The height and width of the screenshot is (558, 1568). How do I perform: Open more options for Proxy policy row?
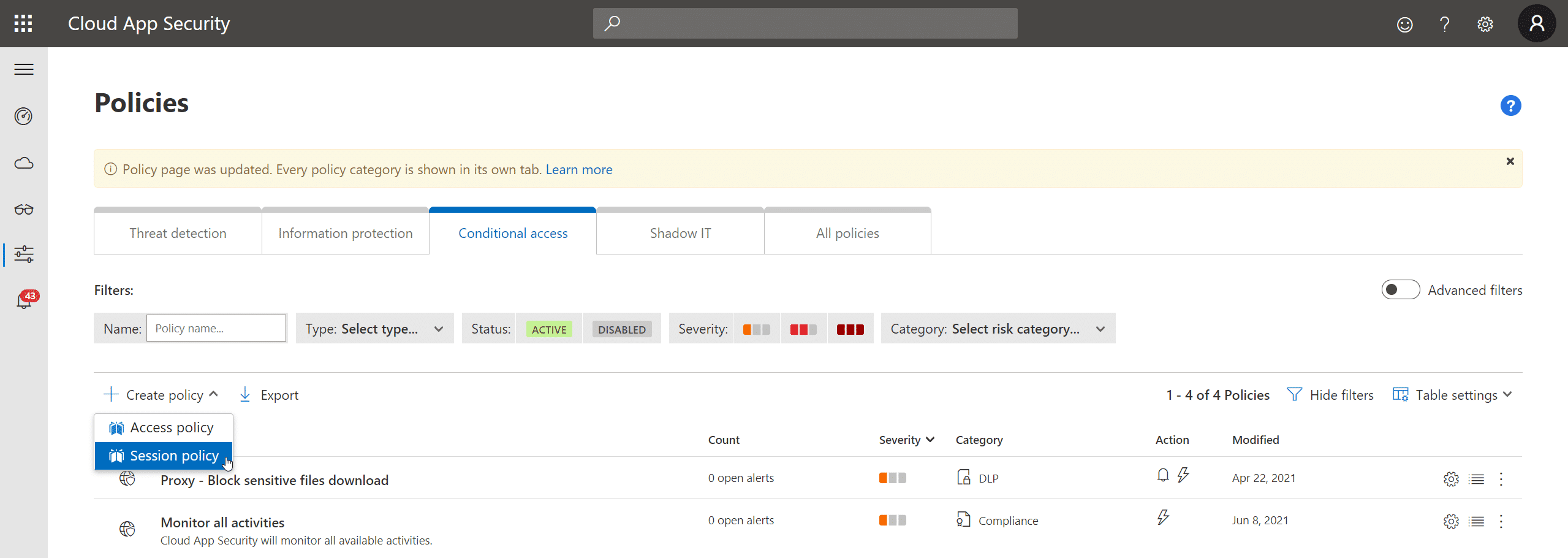tap(1501, 479)
